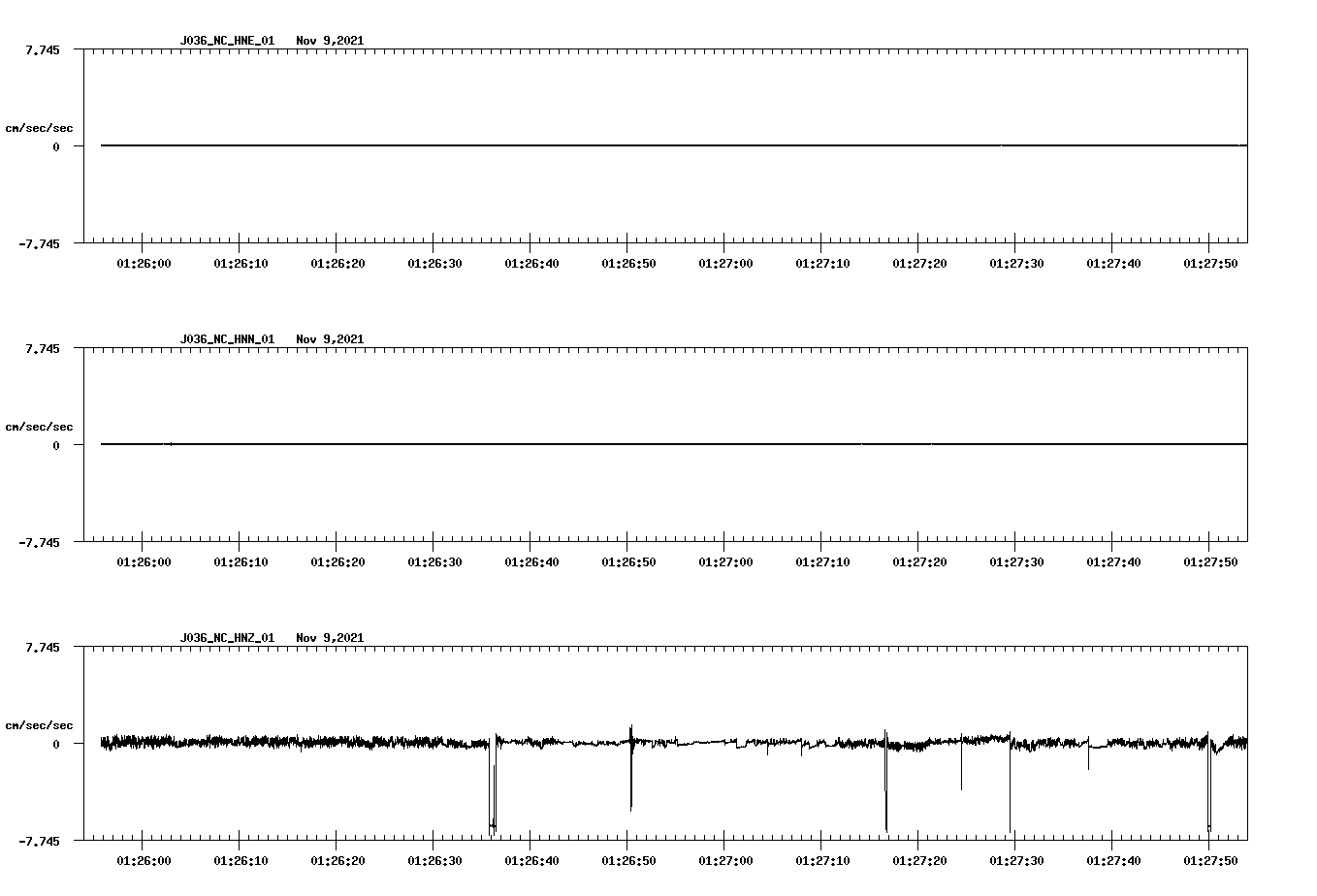This screenshot has width=1317, height=896.
Task: Click the 01:27:50 time label on HNN axis
Action: click(x=1210, y=562)
